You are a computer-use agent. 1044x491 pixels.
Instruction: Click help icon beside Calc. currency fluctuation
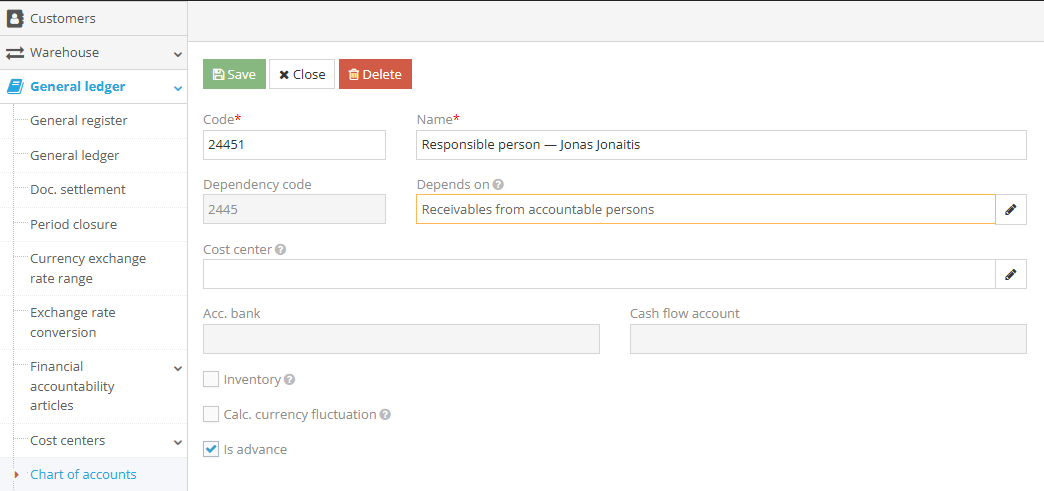coord(385,415)
